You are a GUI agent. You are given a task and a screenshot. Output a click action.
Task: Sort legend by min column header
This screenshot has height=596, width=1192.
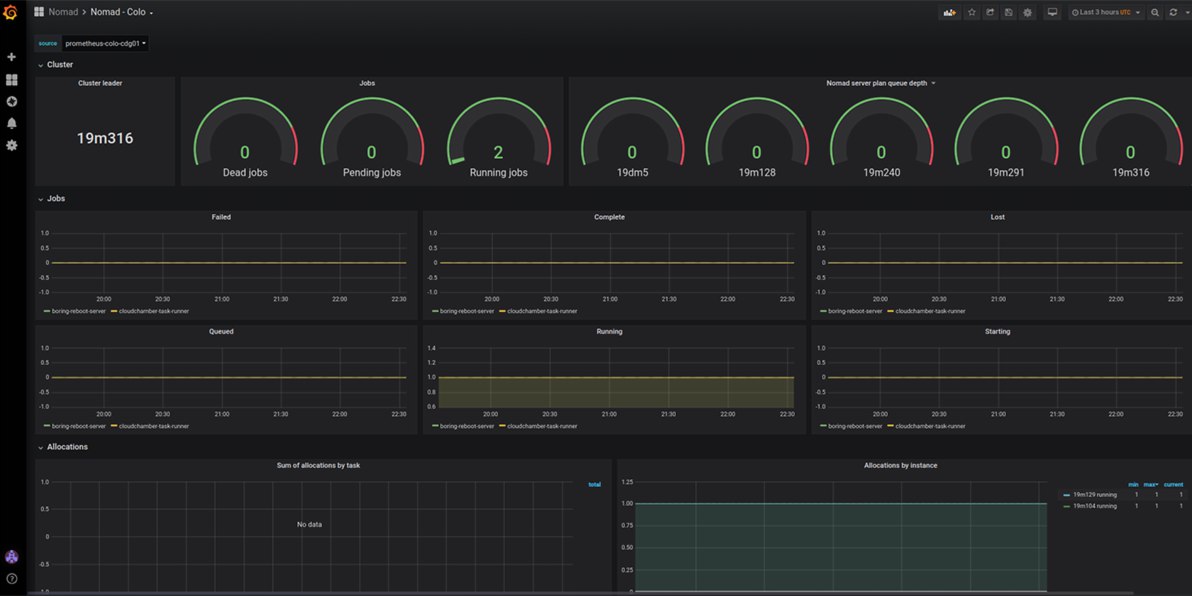click(1133, 484)
